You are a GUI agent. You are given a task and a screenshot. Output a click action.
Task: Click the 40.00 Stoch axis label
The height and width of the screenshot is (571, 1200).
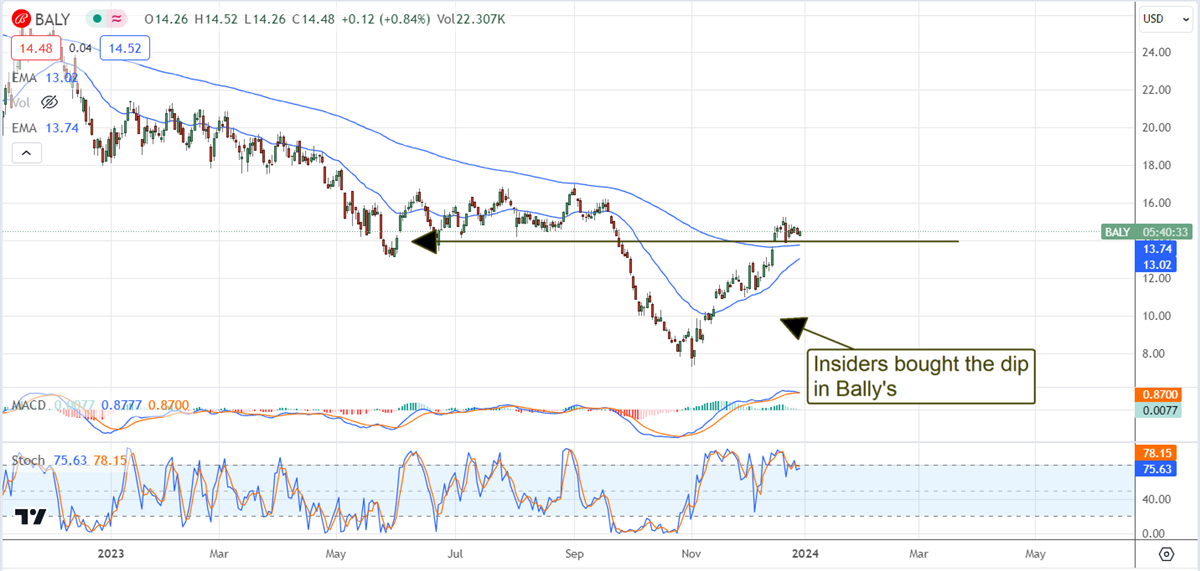tap(1156, 499)
